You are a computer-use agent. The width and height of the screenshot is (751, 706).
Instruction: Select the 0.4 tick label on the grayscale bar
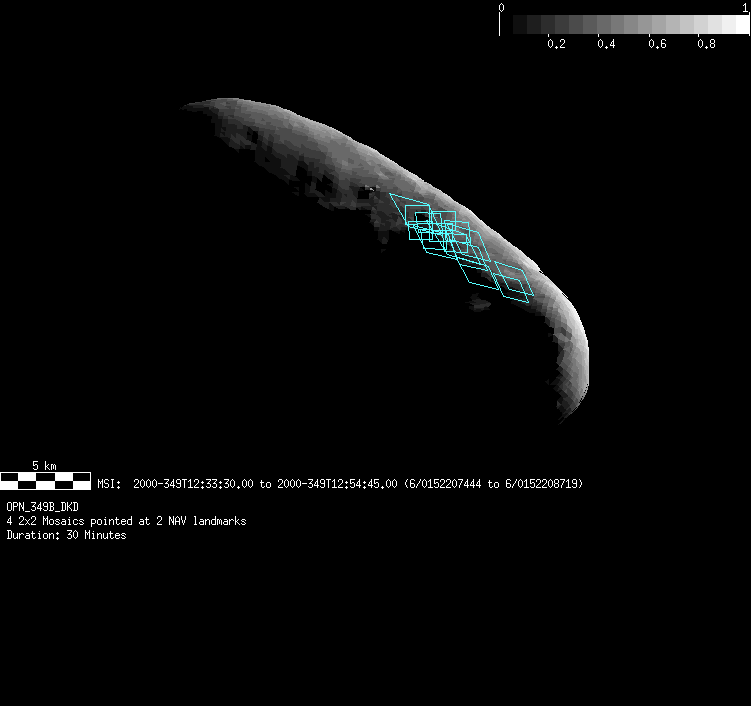click(606, 44)
